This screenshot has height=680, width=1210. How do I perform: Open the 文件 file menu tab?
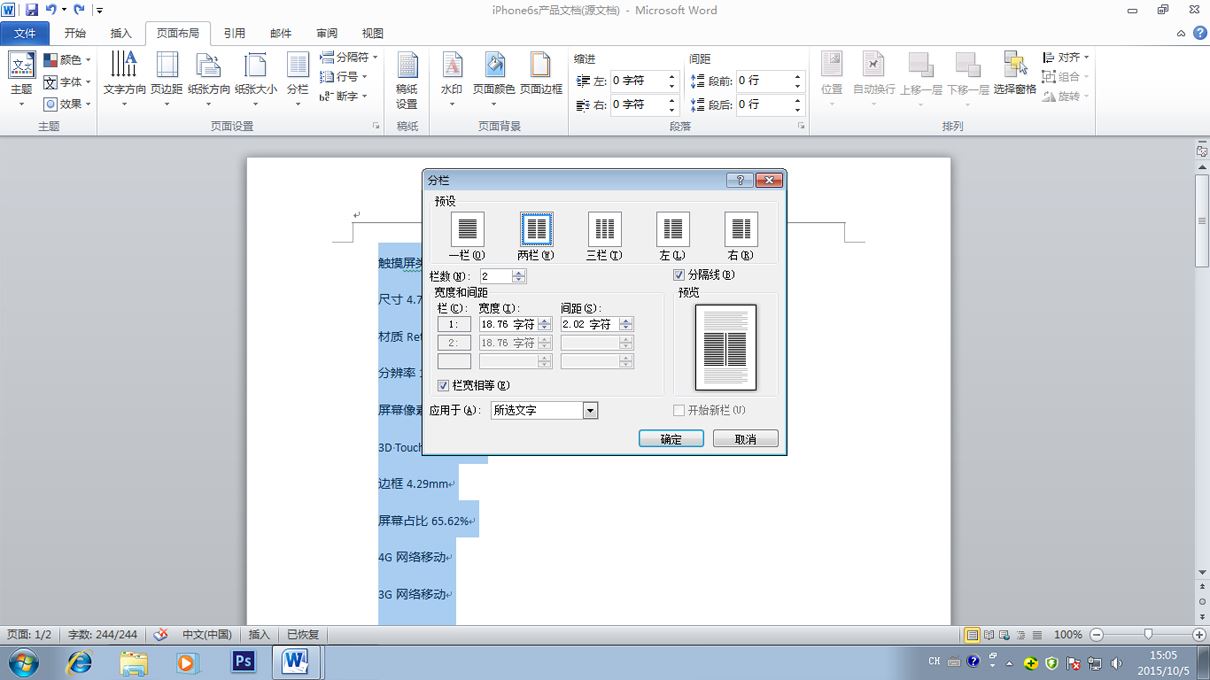tap(25, 33)
